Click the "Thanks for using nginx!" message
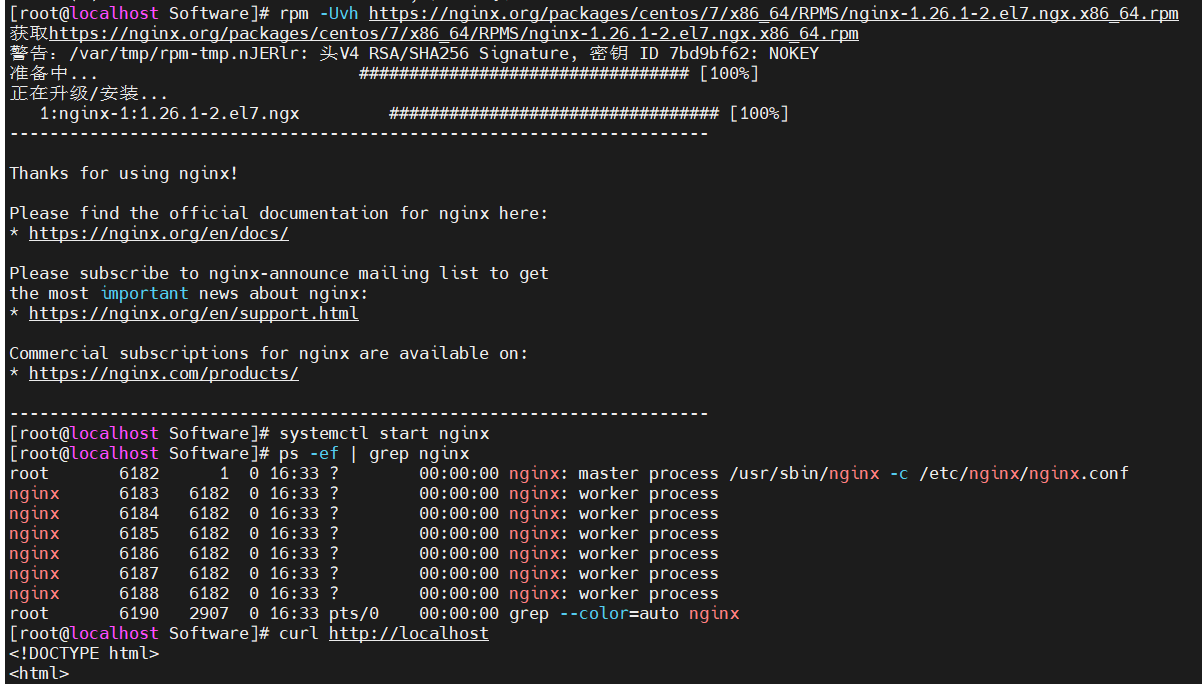Screen dimensions: 1202x684 click(x=124, y=174)
